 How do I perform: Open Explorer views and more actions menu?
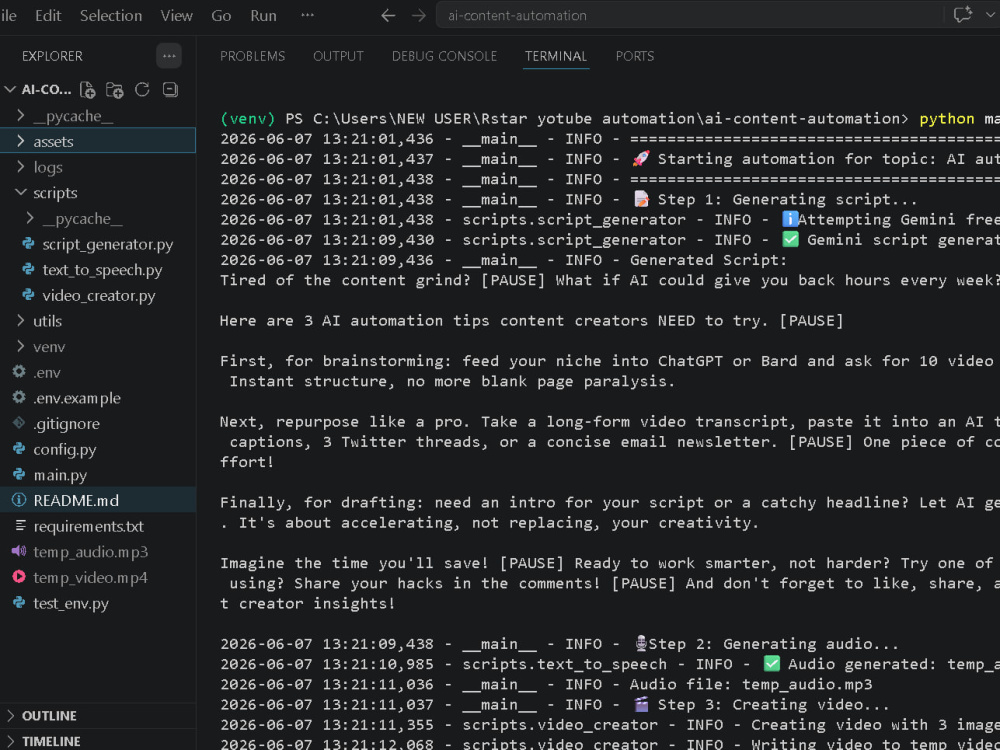[169, 56]
